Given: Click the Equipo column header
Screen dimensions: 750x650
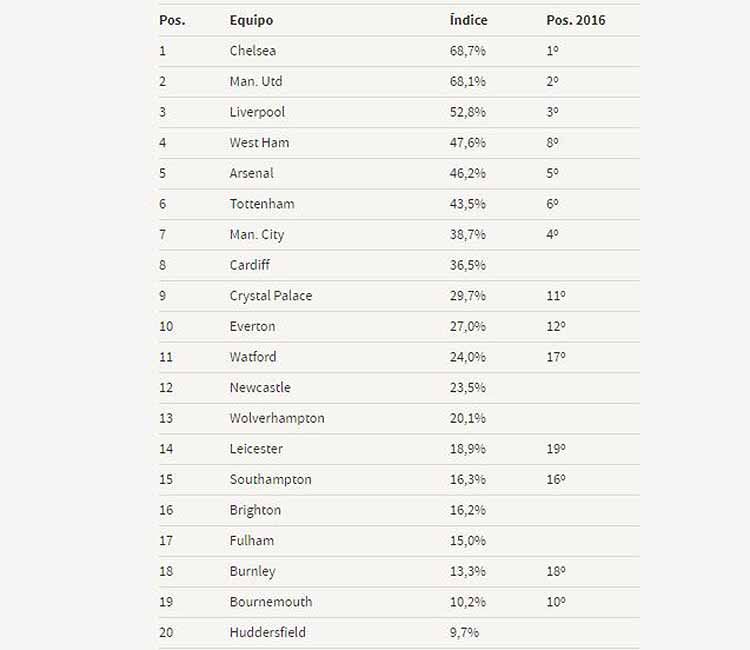Looking at the screenshot, I should (x=251, y=21).
